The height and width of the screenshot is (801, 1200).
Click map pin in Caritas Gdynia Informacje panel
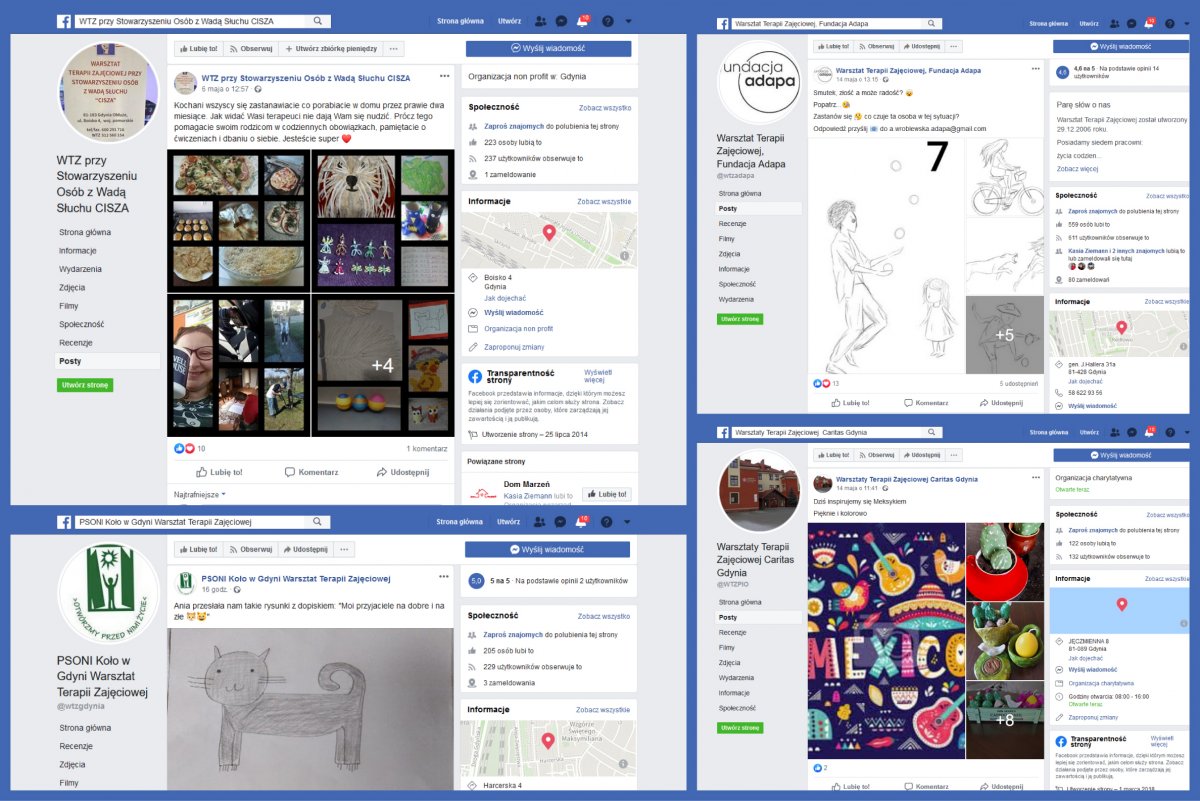1121,605
